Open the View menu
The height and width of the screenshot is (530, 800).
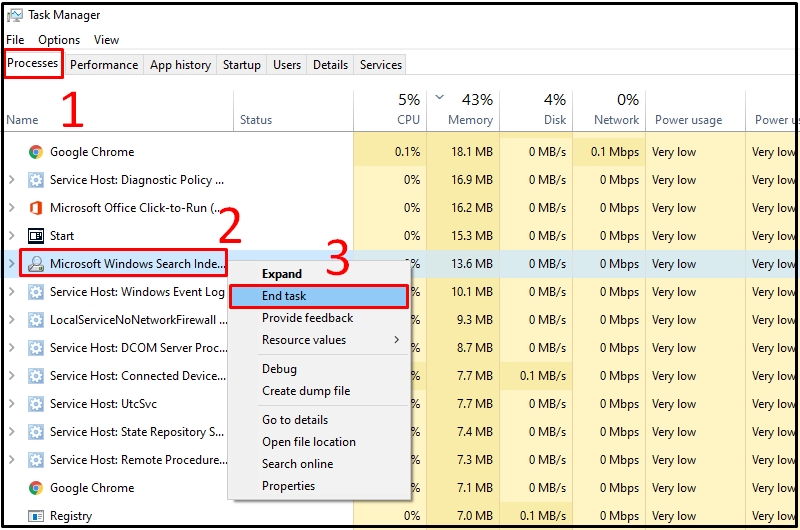coord(106,40)
